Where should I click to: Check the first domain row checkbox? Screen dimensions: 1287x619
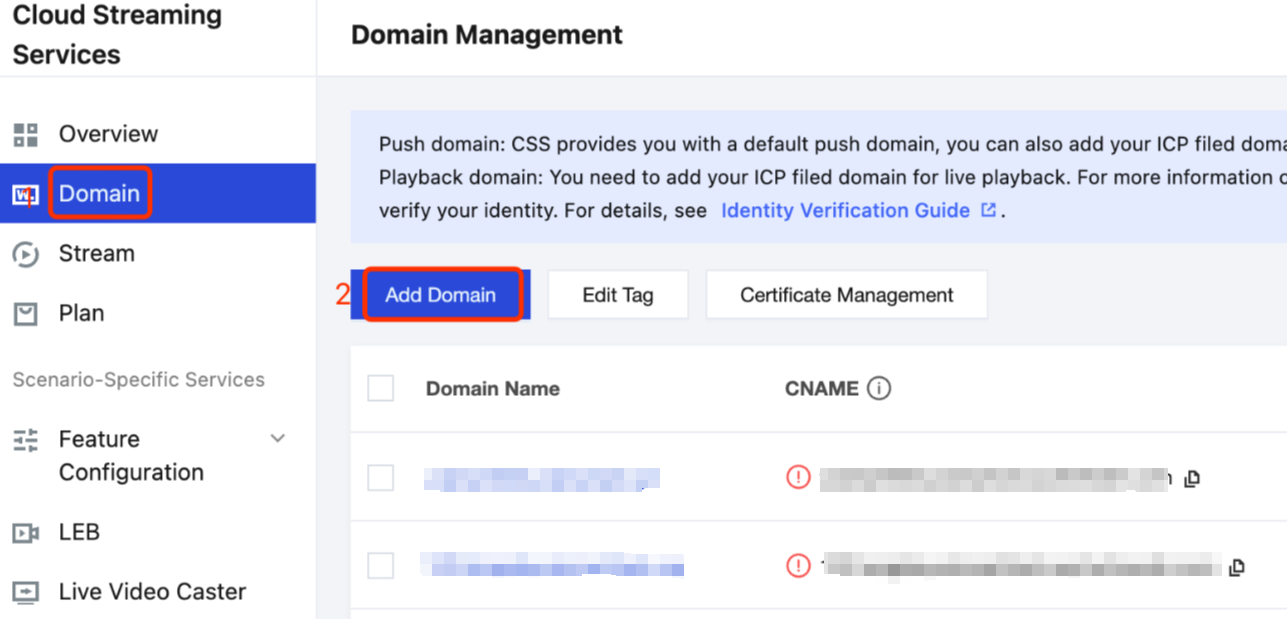(x=381, y=478)
